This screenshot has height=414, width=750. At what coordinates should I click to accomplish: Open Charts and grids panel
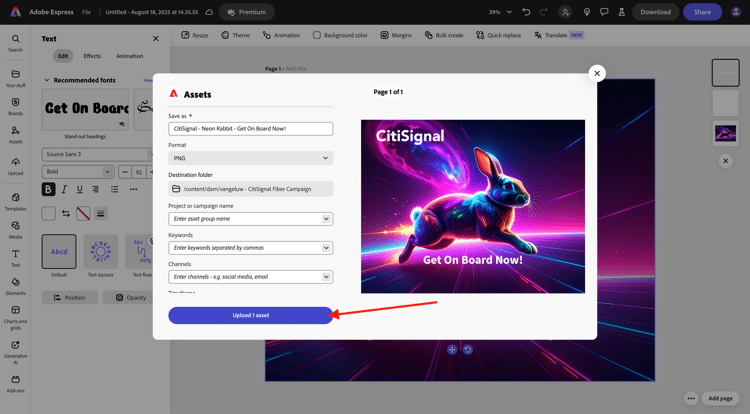15,317
